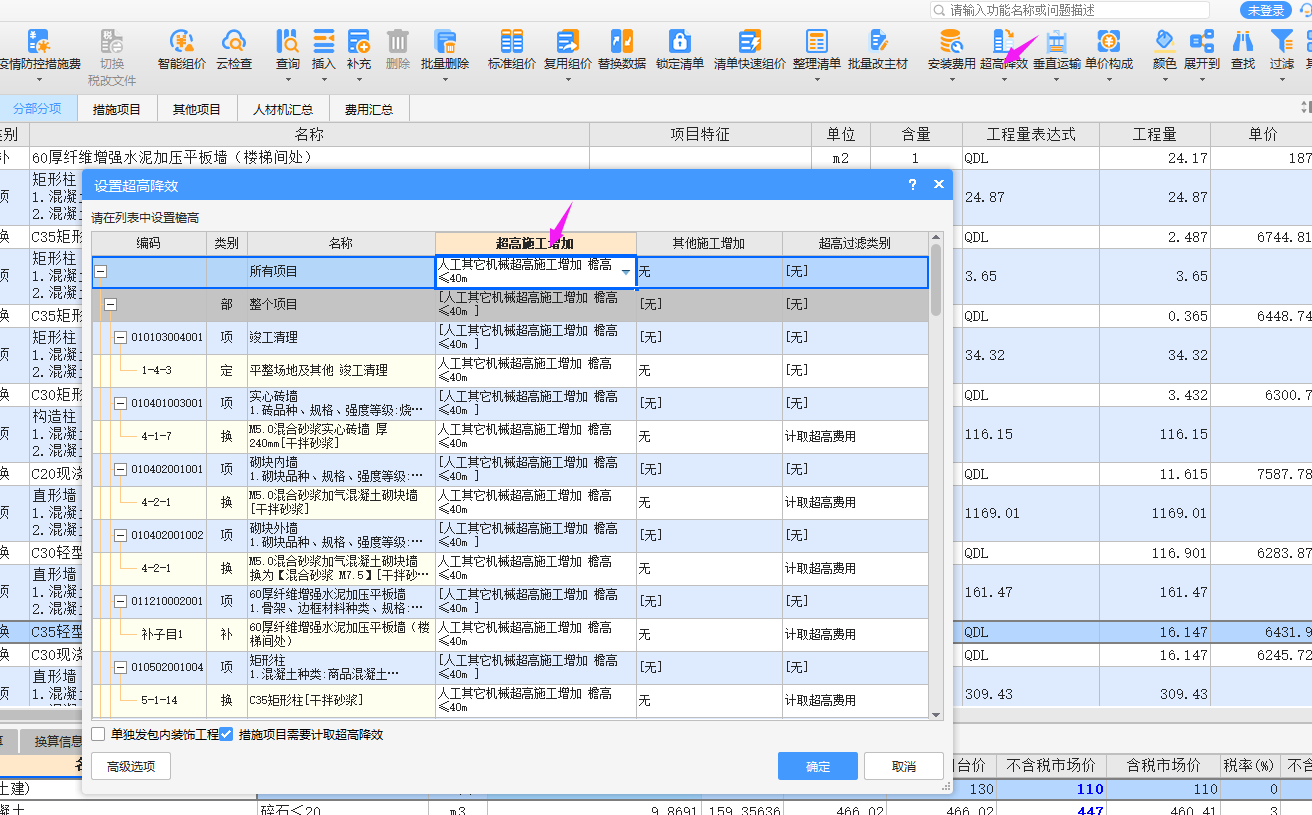Switch to the 措施项目 tab
Viewport: 1312px width, 815px height.
pos(117,109)
